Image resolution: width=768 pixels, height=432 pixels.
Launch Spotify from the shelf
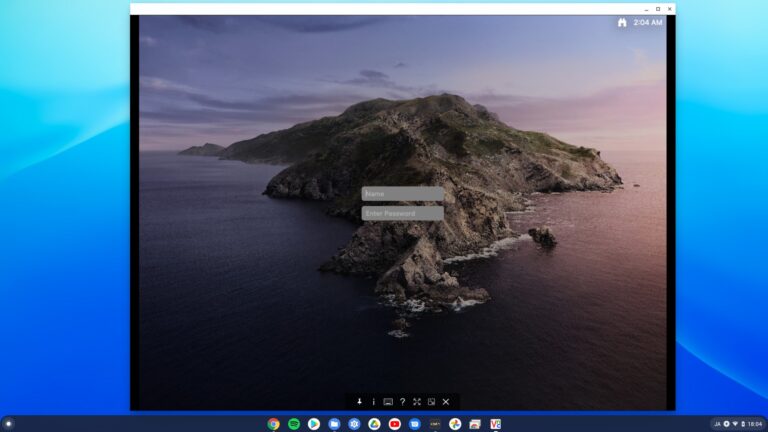point(294,424)
